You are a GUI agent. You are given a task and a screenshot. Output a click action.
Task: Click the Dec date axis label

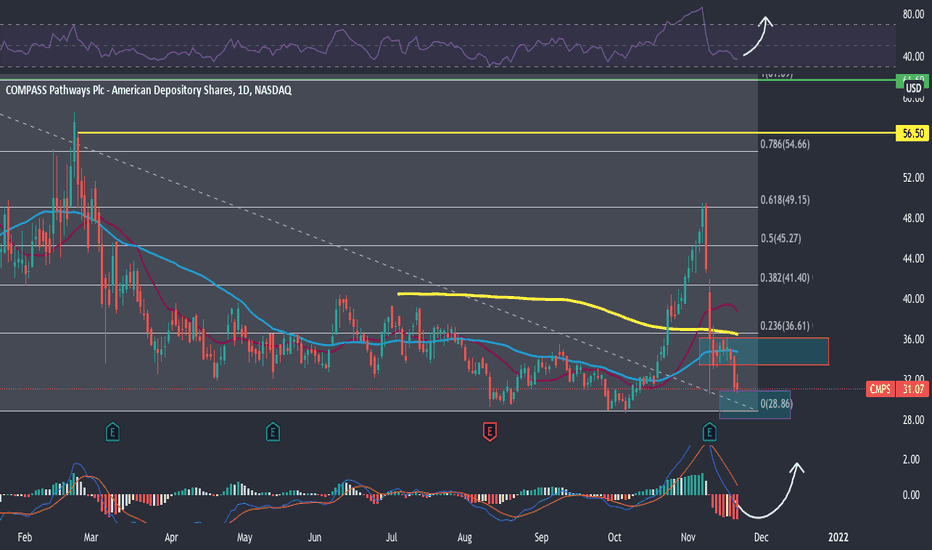click(x=761, y=538)
